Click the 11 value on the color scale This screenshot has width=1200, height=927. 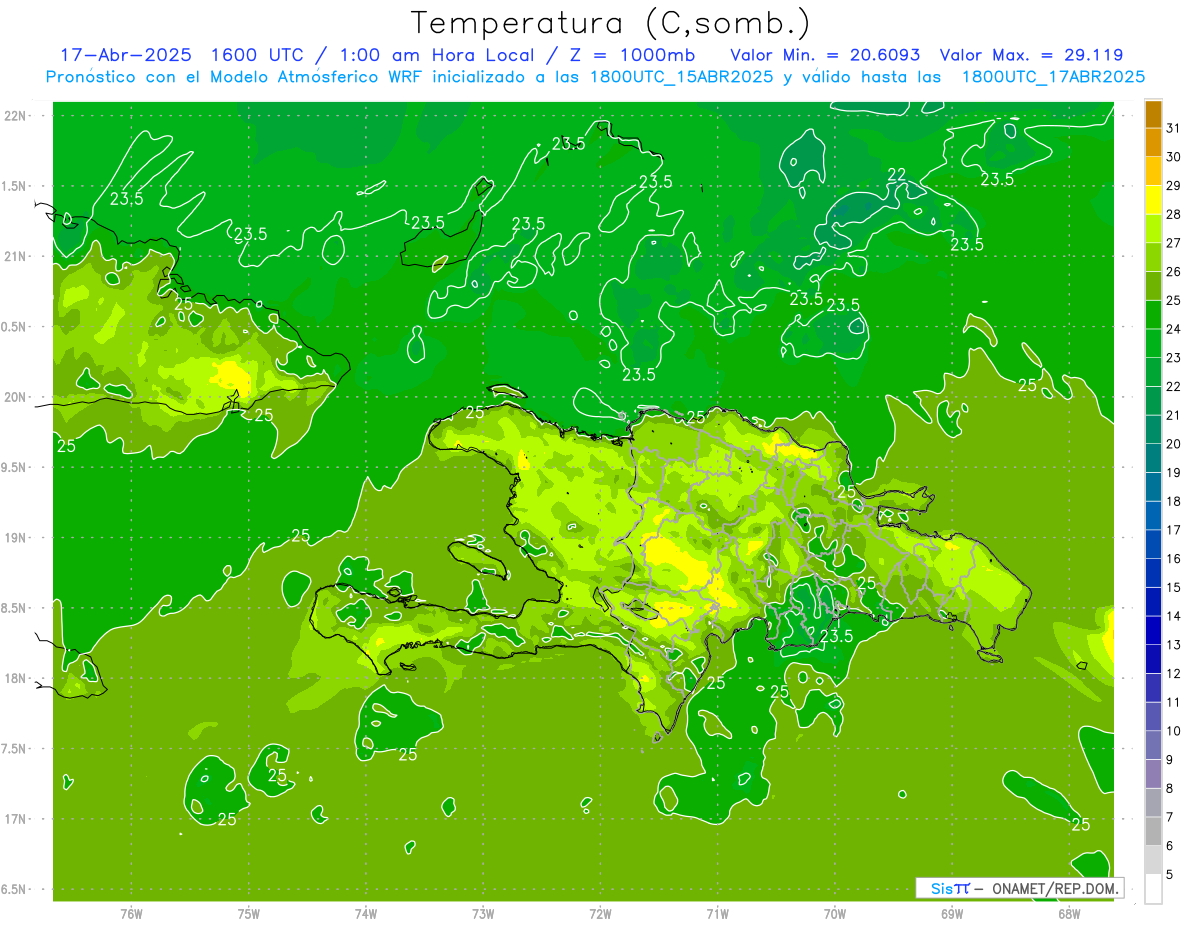click(1174, 703)
